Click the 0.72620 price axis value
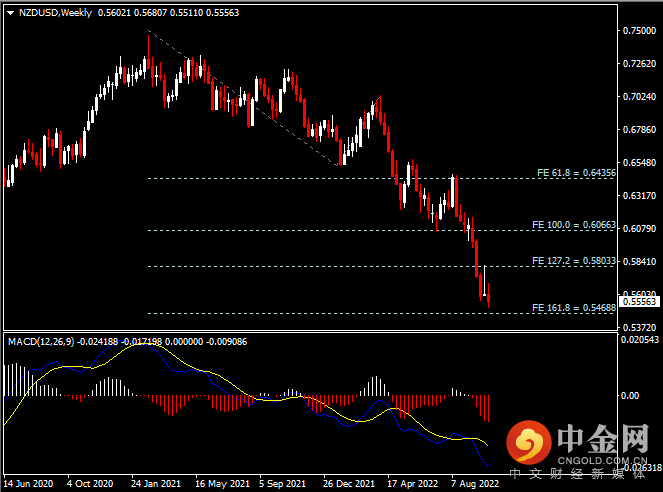This screenshot has width=663, height=492. pyautogui.click(x=639, y=64)
